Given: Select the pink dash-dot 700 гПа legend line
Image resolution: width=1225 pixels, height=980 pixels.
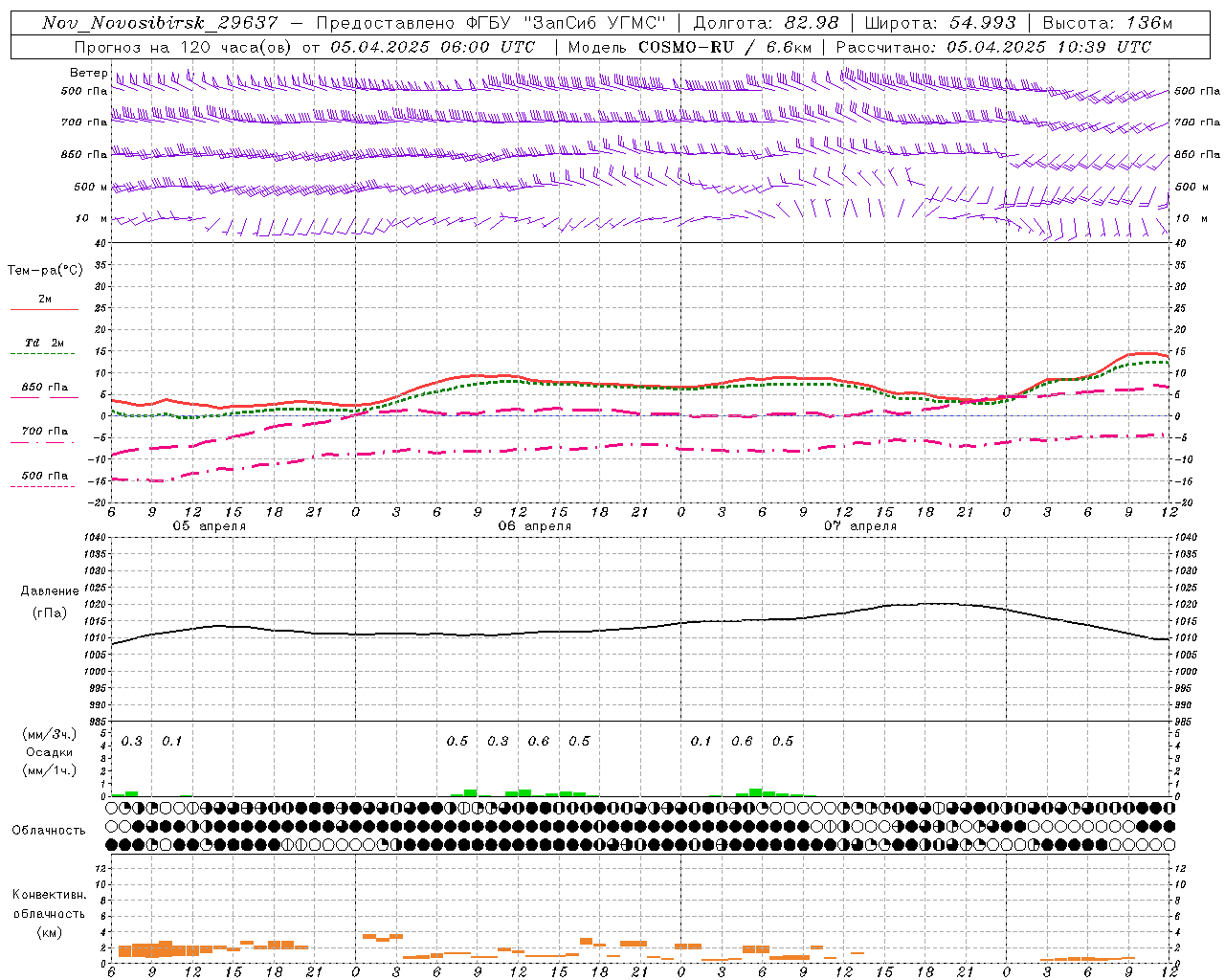Looking at the screenshot, I should click(x=42, y=442).
